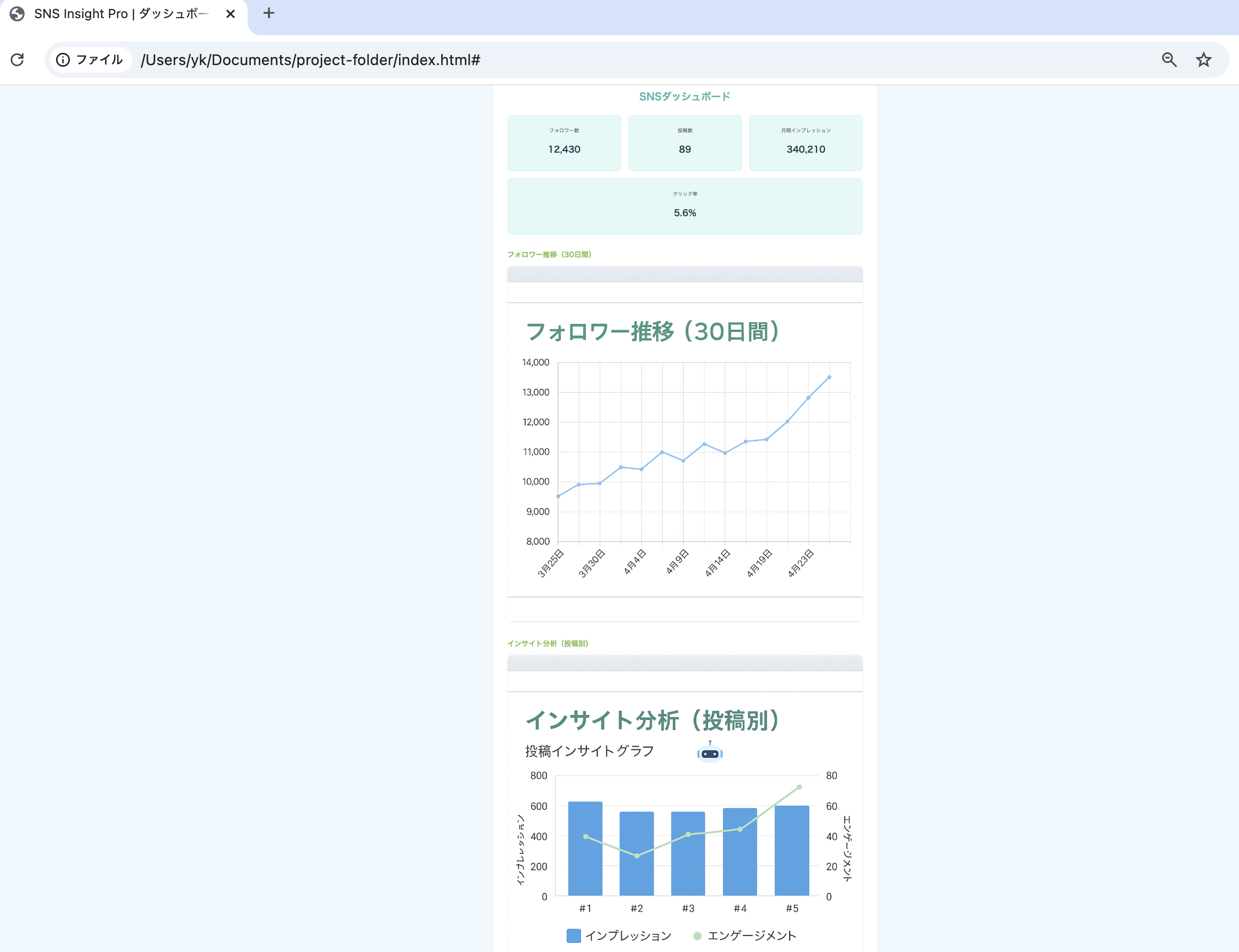The width and height of the screenshot is (1239, 952).
Task: Click the クリック率 5.6% card
Action: tap(685, 207)
